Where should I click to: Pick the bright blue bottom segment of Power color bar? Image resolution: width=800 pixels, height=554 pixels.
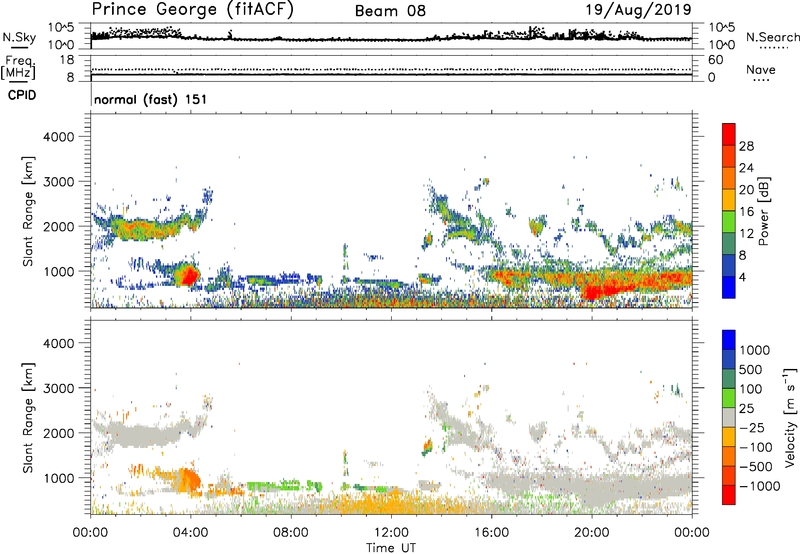pyautogui.click(x=729, y=287)
